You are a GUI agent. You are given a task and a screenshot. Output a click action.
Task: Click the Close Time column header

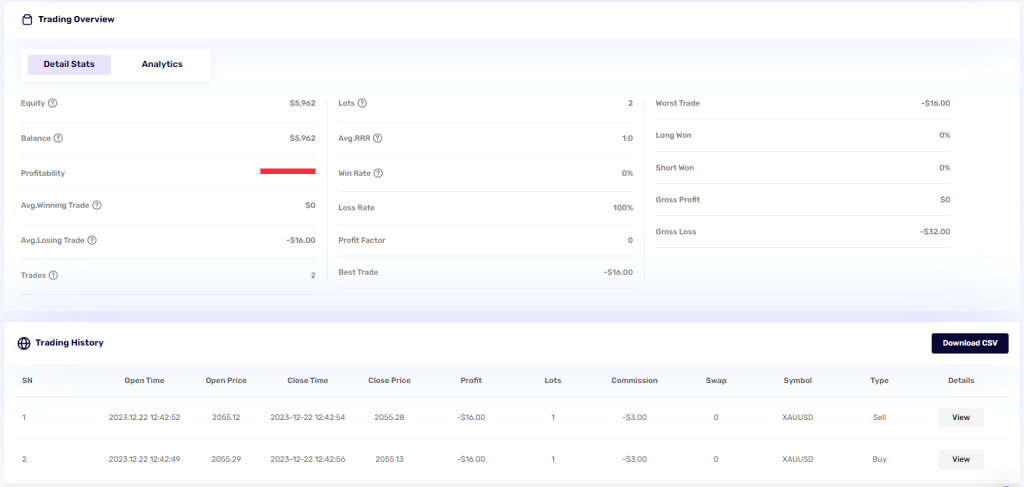[308, 381]
